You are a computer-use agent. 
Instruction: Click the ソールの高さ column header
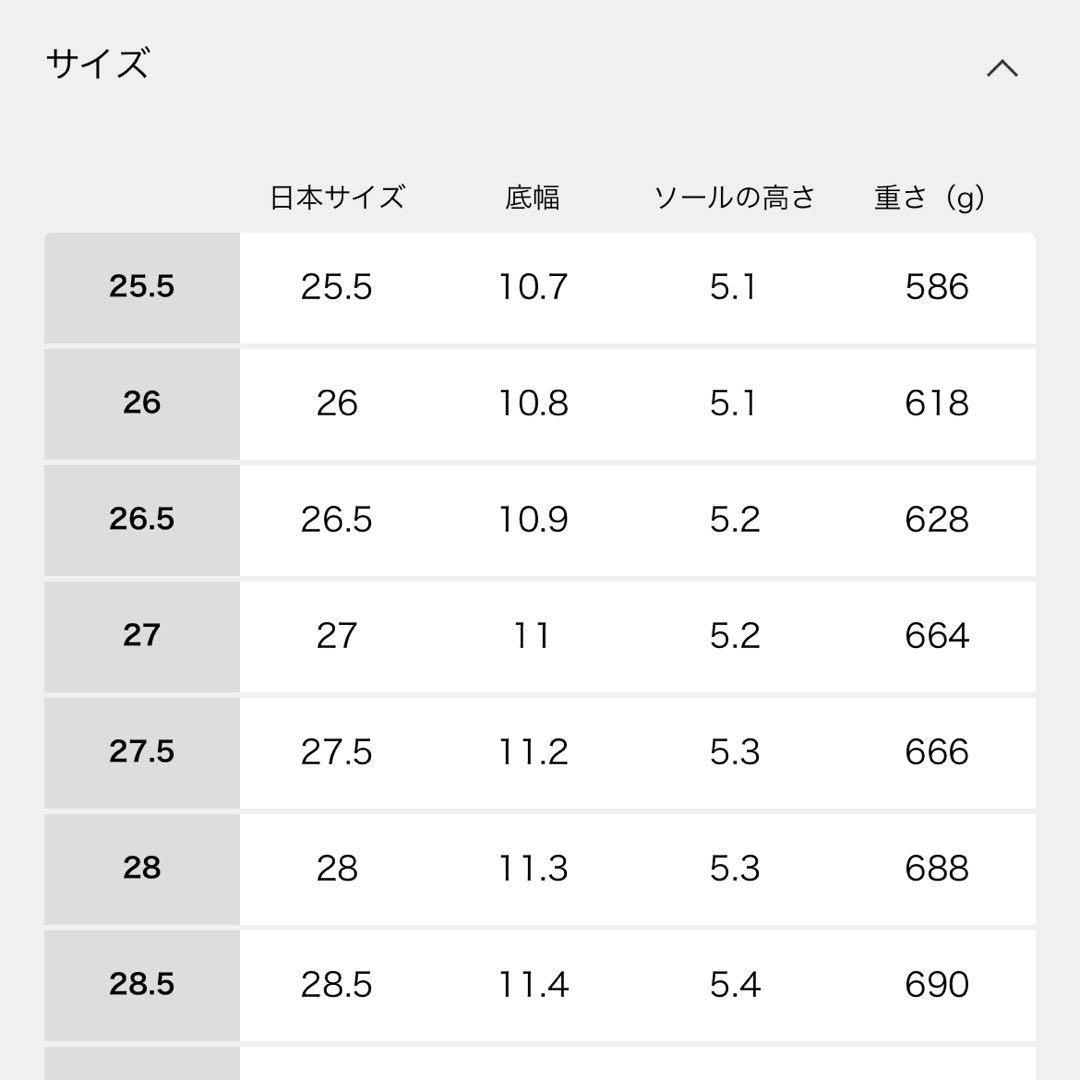pos(735,197)
